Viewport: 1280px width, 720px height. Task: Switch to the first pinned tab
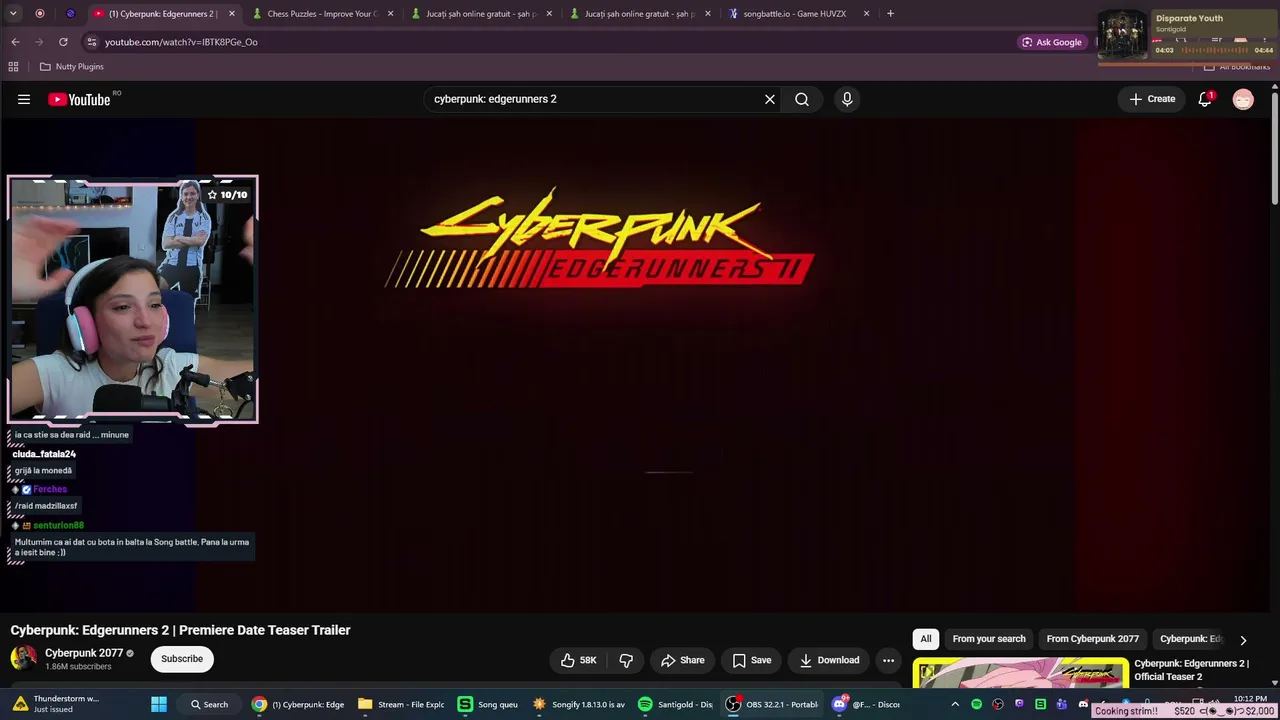40,13
